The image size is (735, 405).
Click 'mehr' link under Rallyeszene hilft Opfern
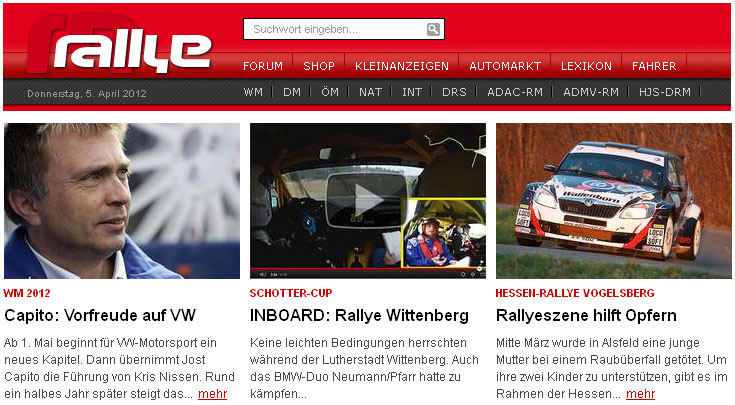(640, 394)
